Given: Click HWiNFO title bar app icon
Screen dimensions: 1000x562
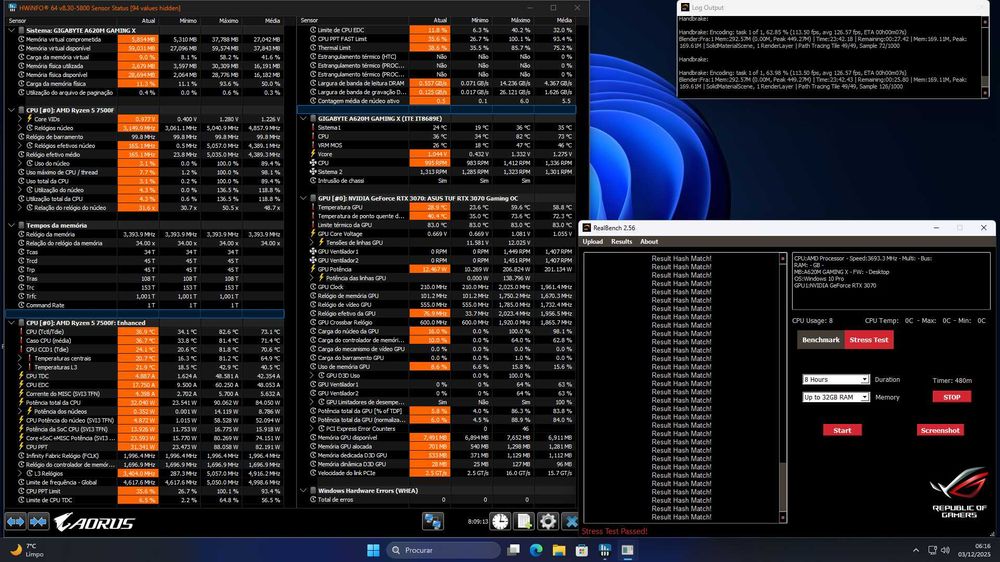Looking at the screenshot, I should [x=11, y=8].
